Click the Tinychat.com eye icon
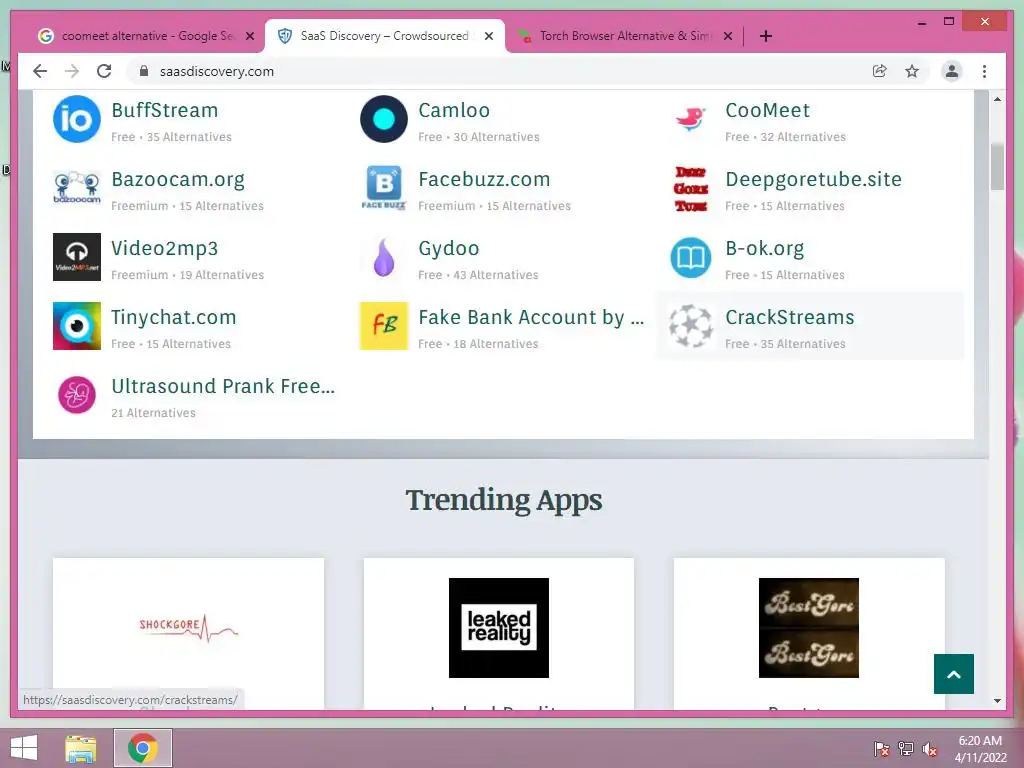Screen dimensions: 1024x768 (x=76, y=326)
